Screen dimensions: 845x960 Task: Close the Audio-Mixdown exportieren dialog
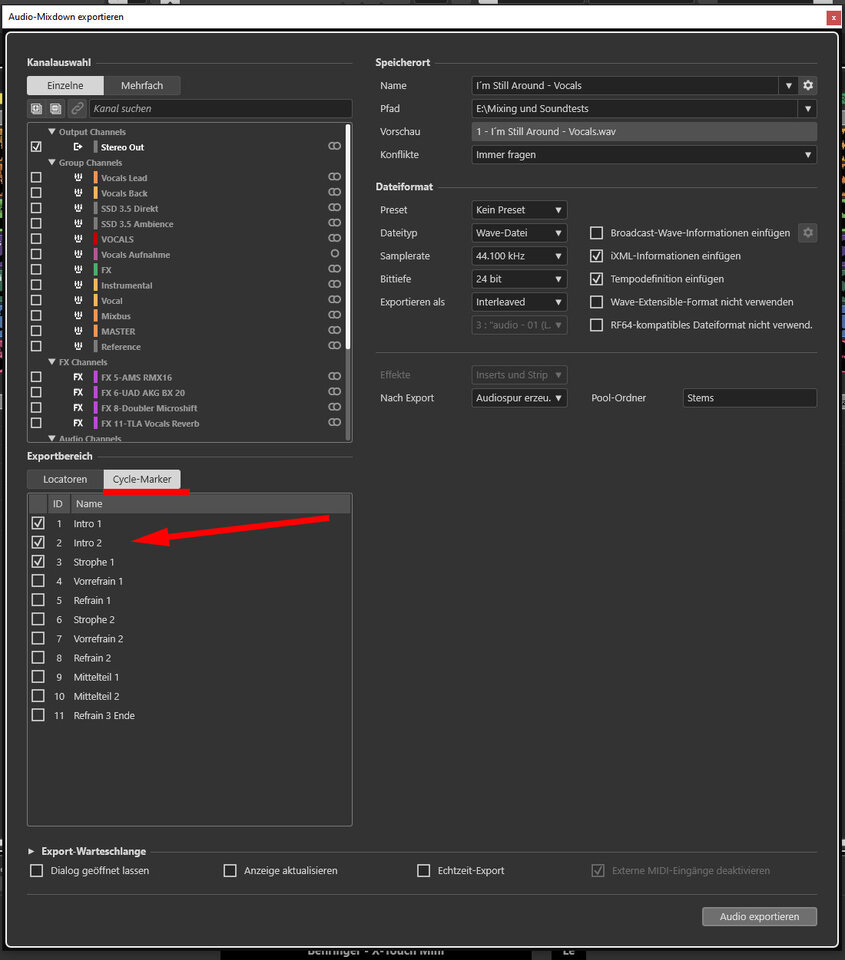[x=833, y=18]
